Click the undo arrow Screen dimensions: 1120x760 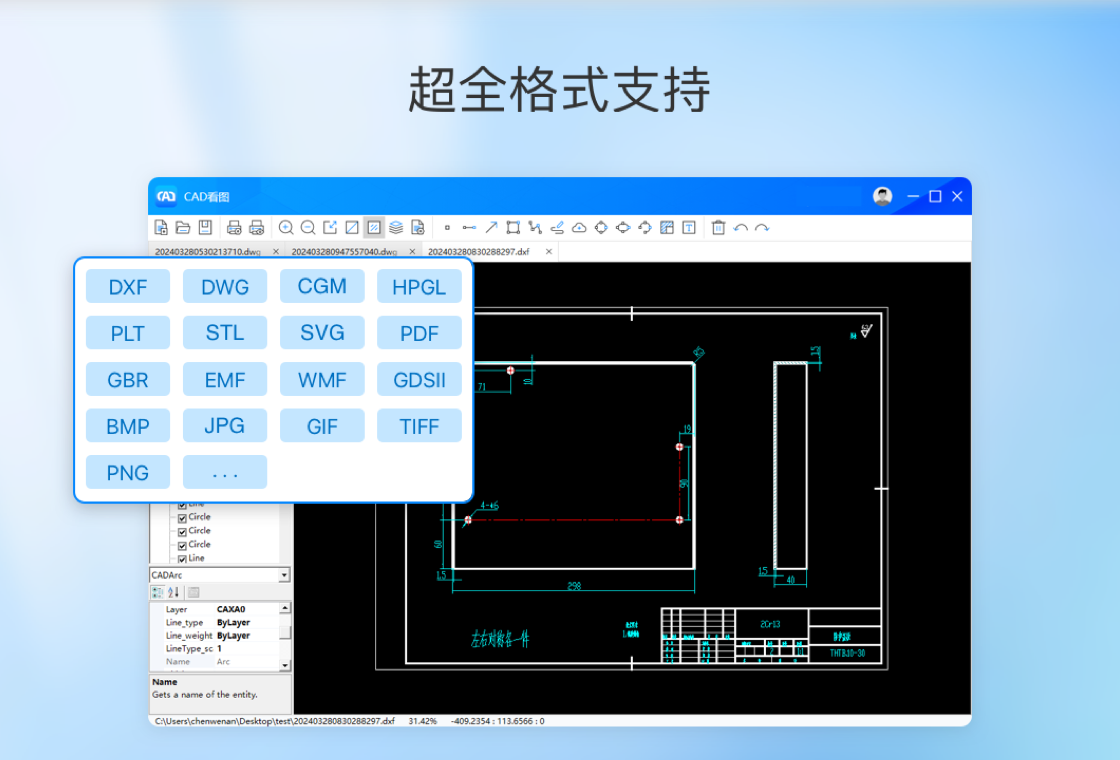pos(741,228)
